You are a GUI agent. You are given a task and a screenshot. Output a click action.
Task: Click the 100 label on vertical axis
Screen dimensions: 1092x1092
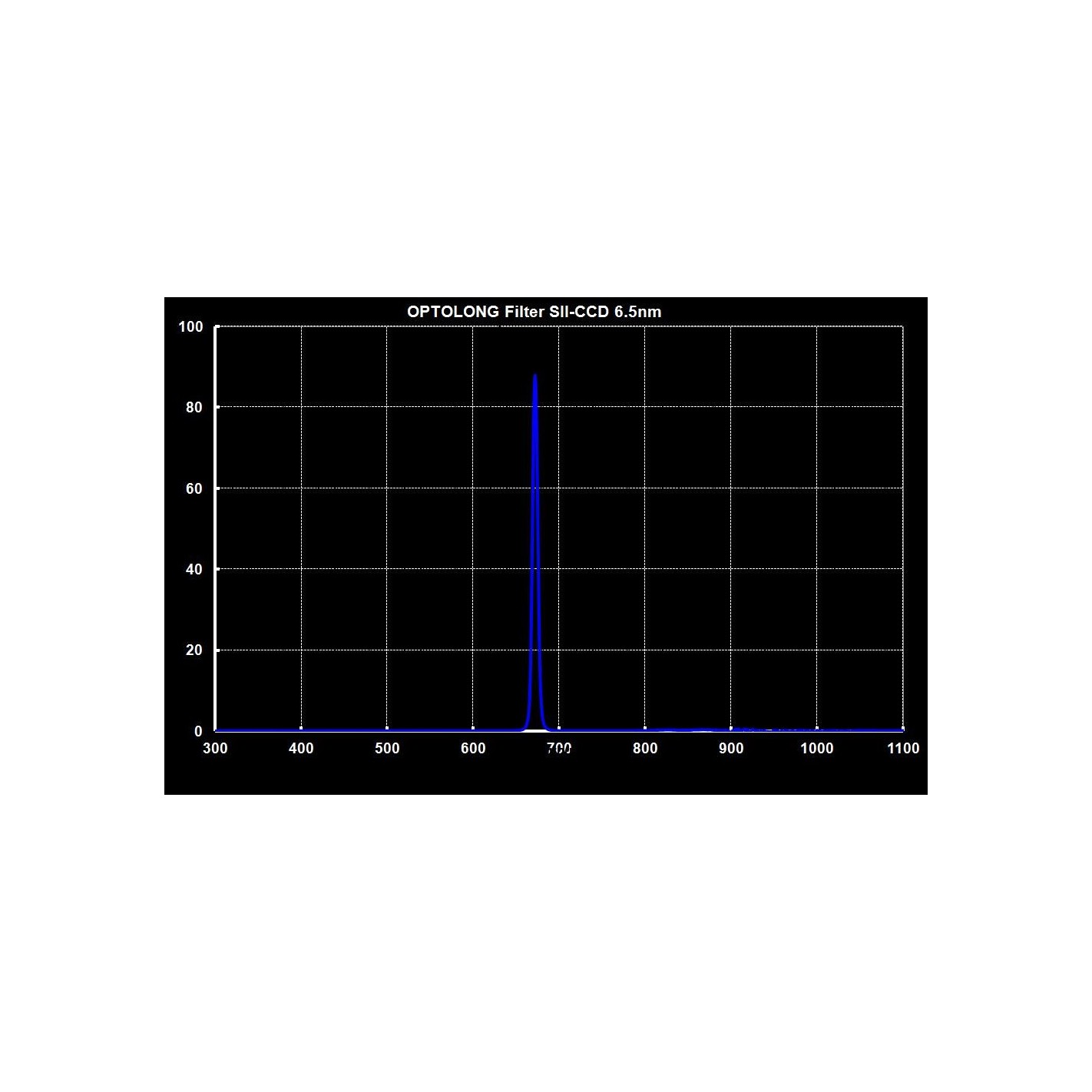pyautogui.click(x=190, y=327)
